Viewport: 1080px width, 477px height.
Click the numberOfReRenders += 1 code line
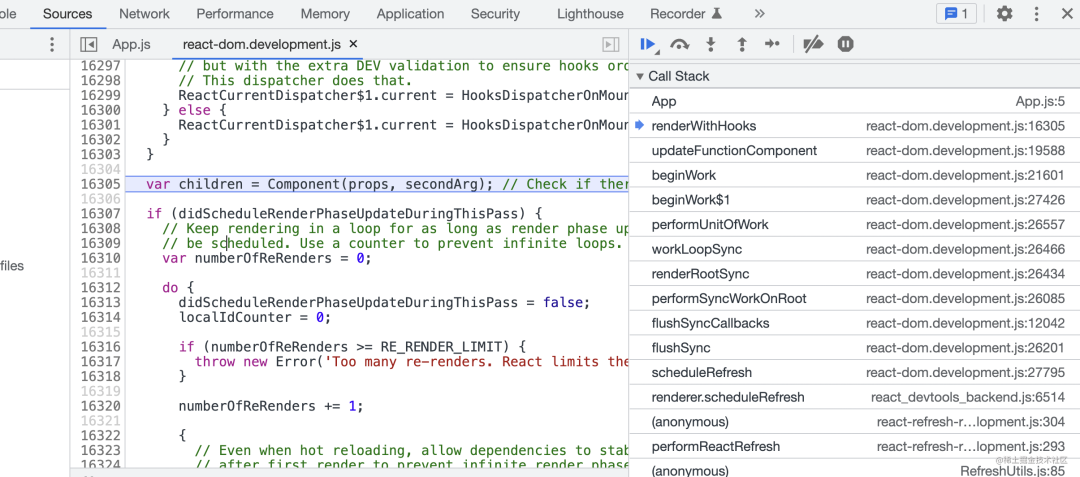point(270,406)
